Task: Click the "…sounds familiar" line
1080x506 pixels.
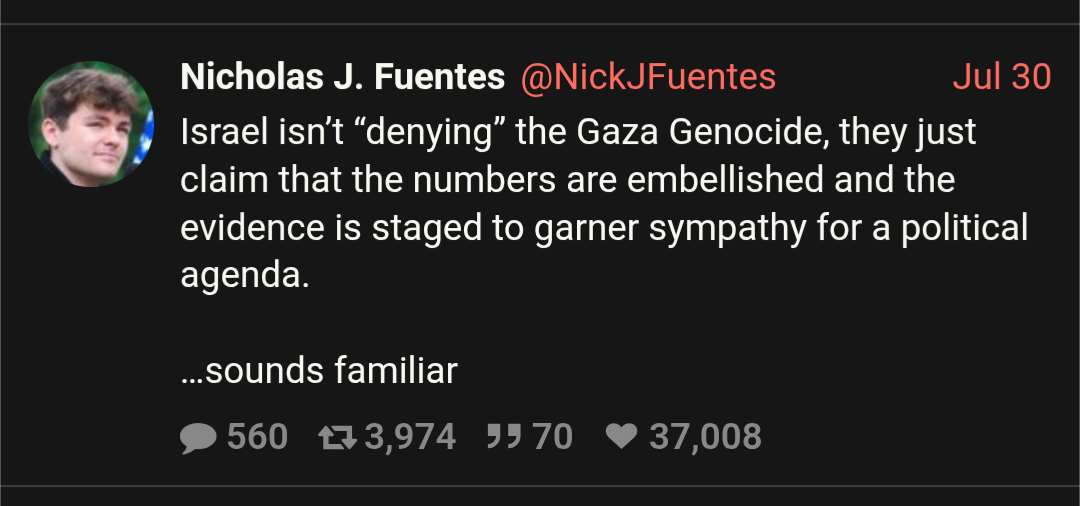Action: 319,371
